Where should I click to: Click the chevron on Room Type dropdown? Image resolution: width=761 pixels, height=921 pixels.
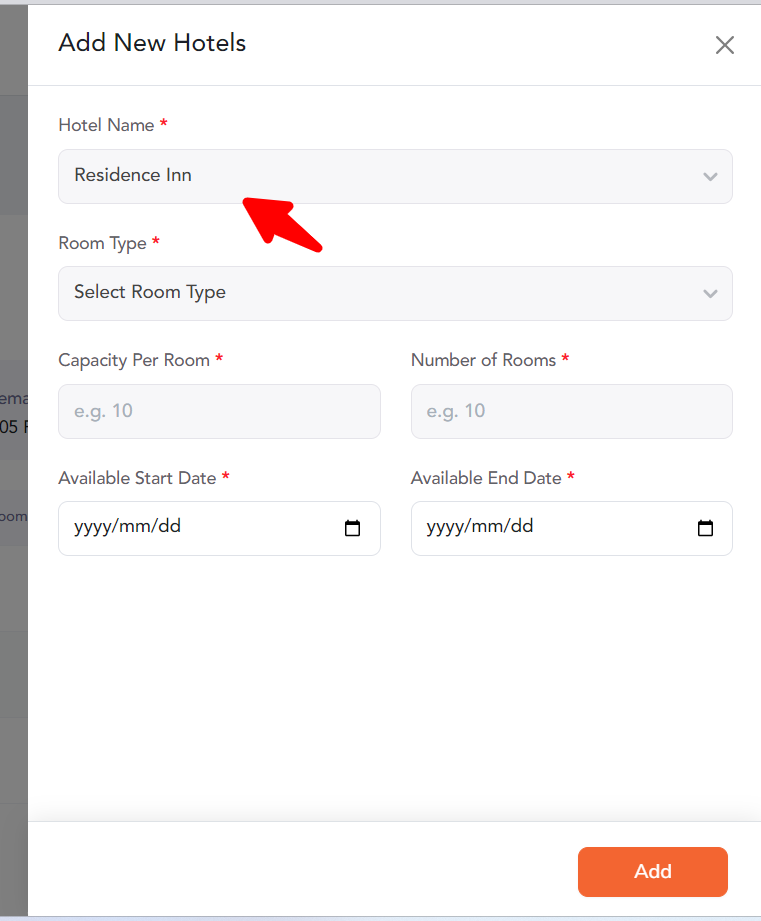(710, 293)
